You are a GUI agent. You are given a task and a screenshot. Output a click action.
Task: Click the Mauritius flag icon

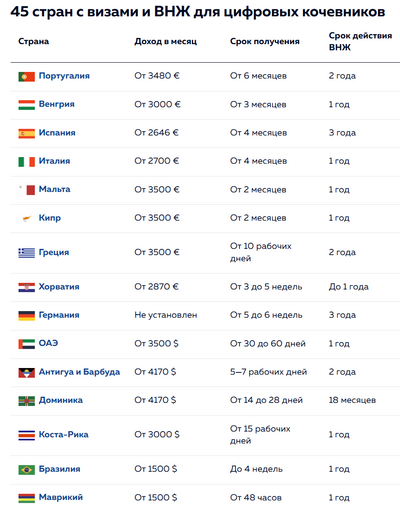click(27, 498)
